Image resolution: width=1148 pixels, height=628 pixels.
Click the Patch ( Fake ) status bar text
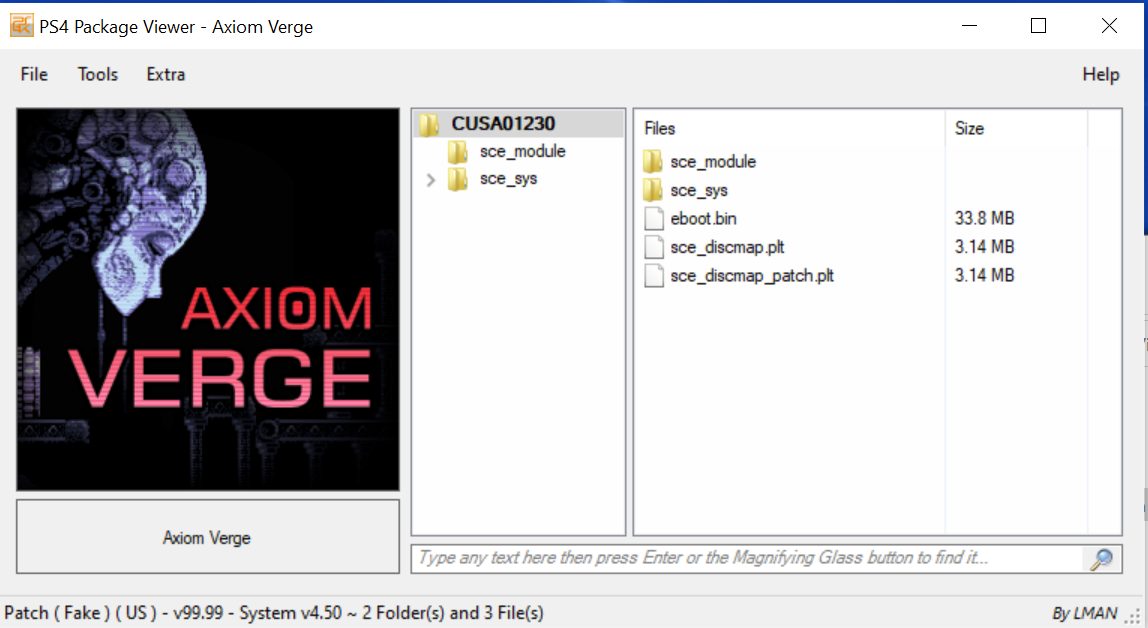274,613
